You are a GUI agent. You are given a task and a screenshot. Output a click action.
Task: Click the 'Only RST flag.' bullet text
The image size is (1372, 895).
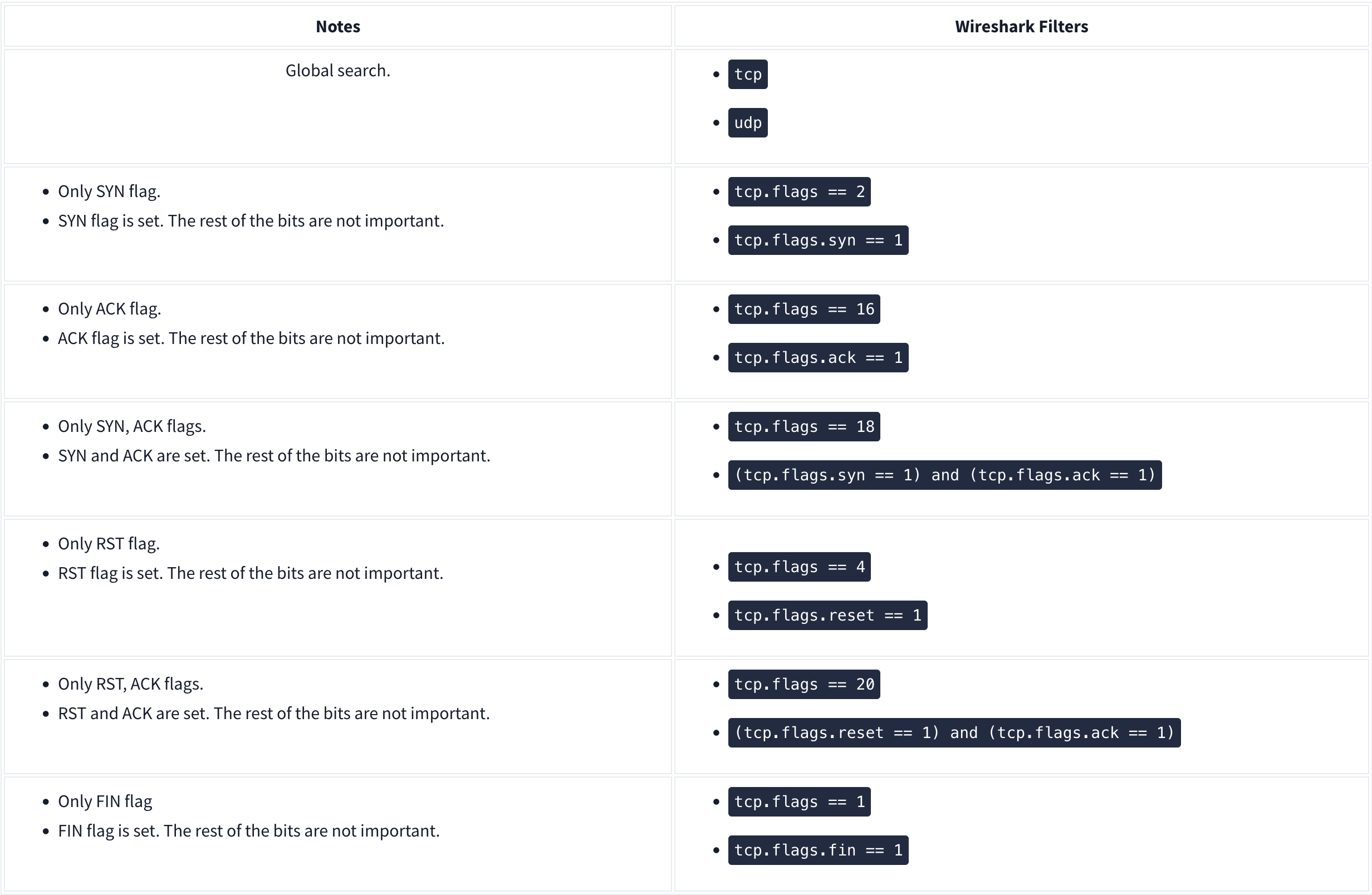109,544
